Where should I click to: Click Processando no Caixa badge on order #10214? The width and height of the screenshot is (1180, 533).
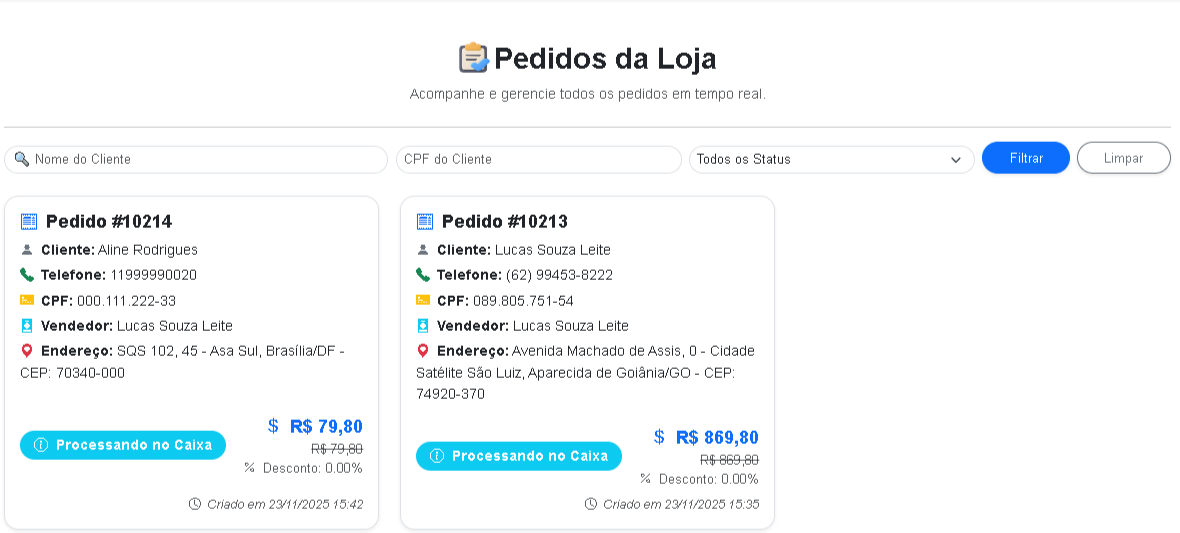click(x=123, y=445)
